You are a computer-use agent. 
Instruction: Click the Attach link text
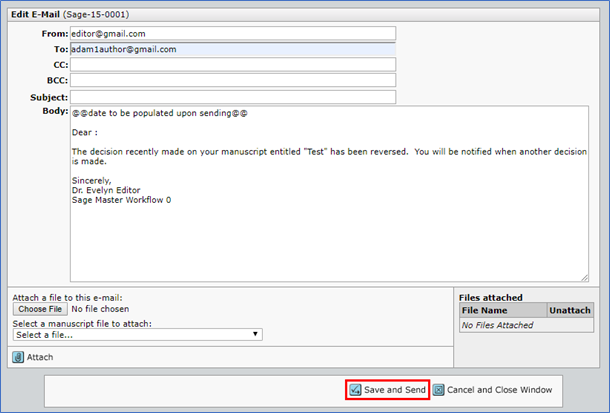(x=40, y=357)
